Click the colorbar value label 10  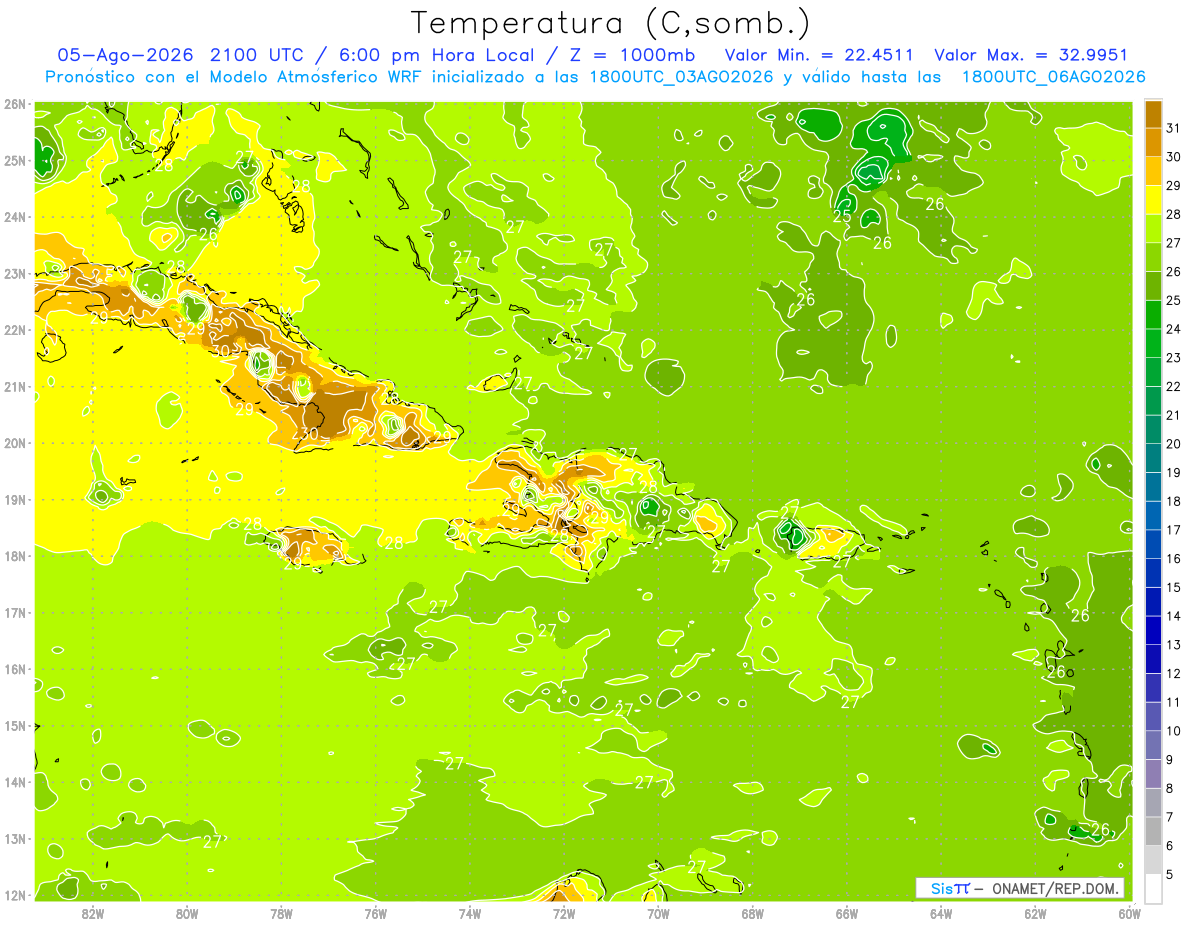[1173, 731]
